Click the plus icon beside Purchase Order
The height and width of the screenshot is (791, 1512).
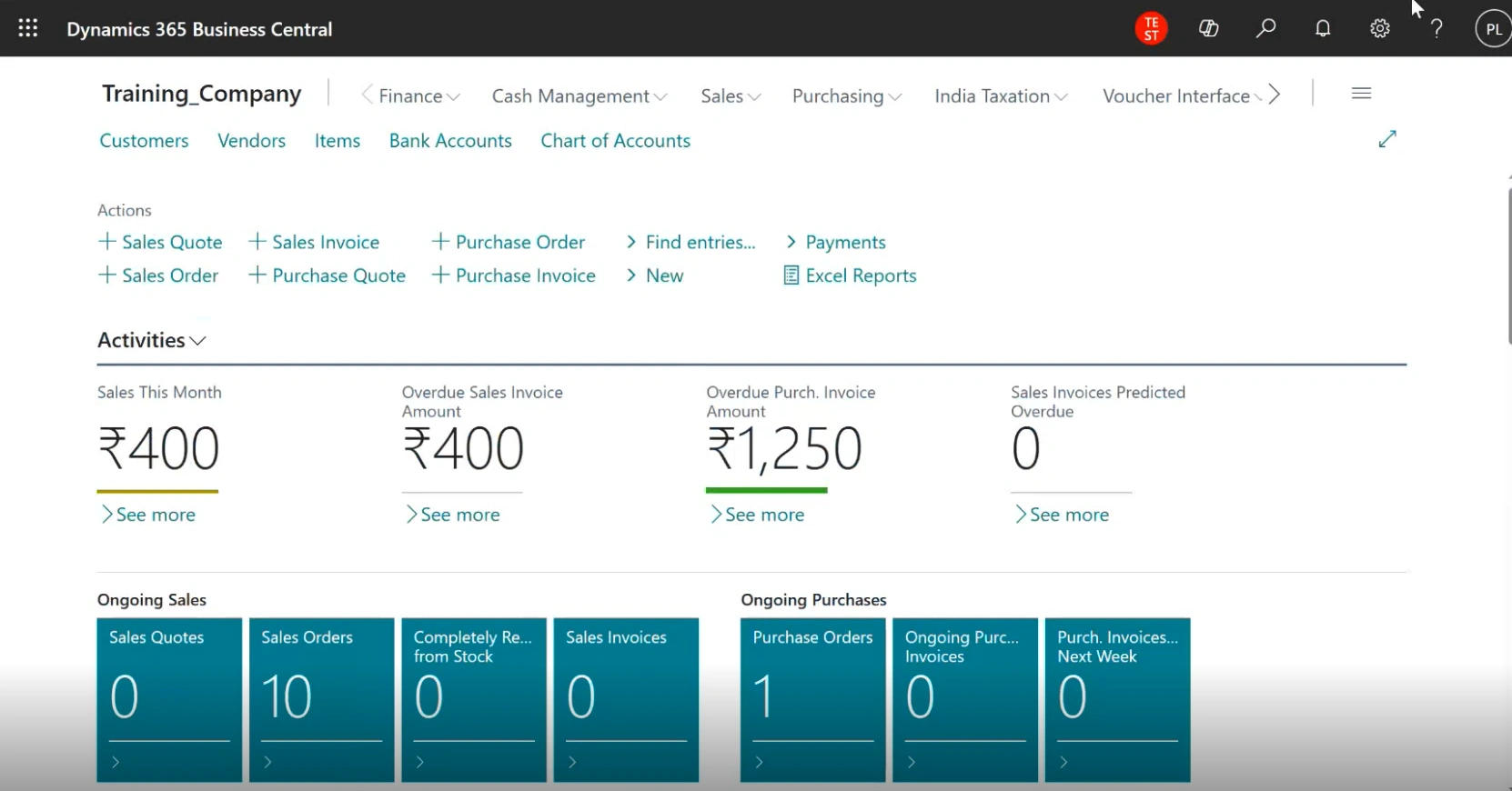point(440,241)
